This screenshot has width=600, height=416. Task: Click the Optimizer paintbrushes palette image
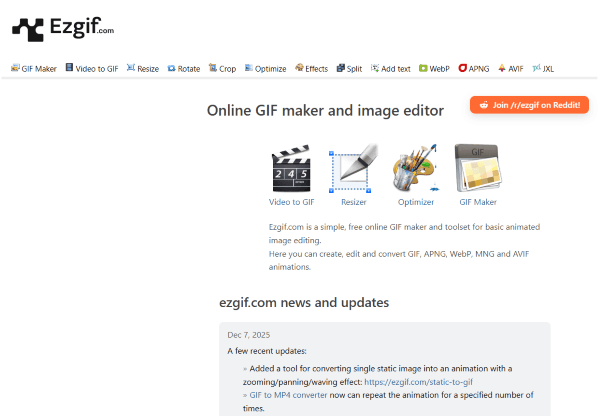tap(416, 168)
